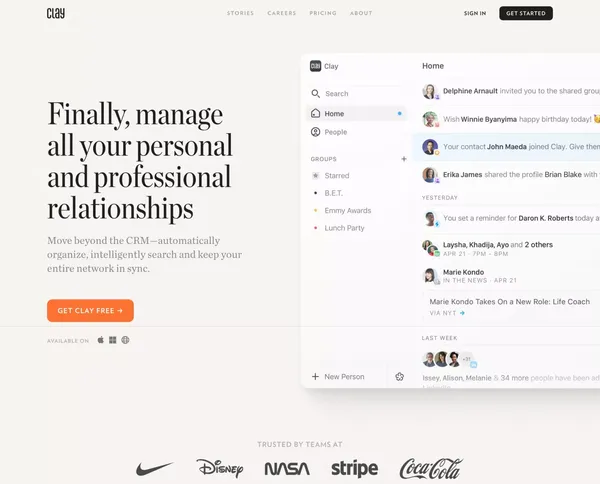
Task: Click Erika James avatar
Action: point(430,175)
